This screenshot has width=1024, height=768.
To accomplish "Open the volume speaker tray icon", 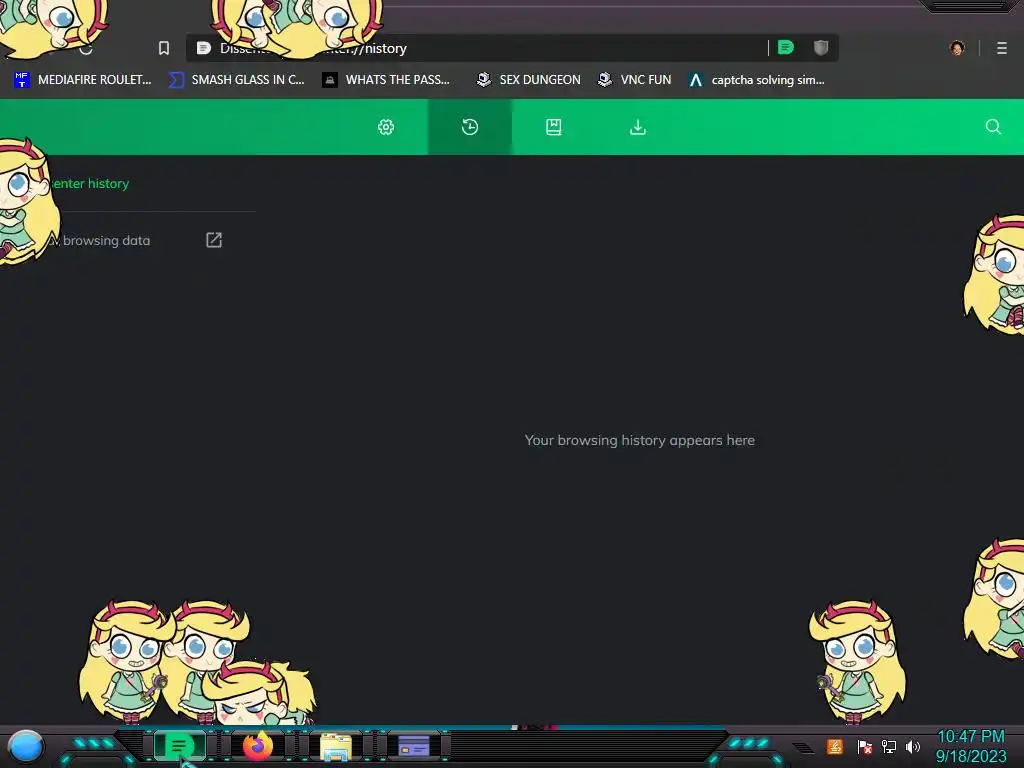I will 913,746.
